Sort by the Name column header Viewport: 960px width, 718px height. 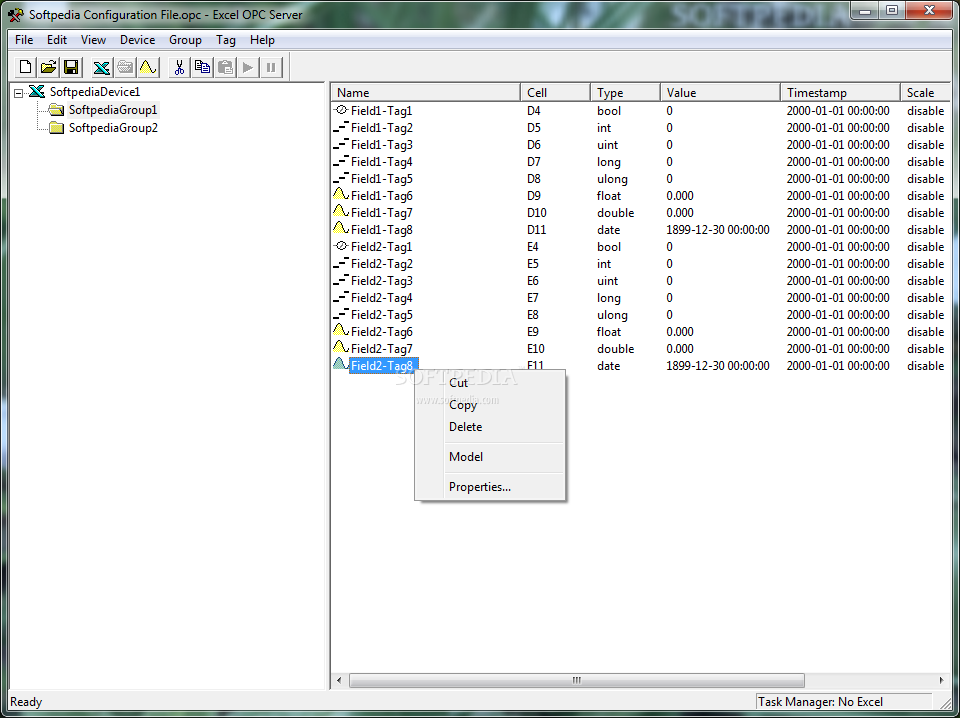[426, 92]
